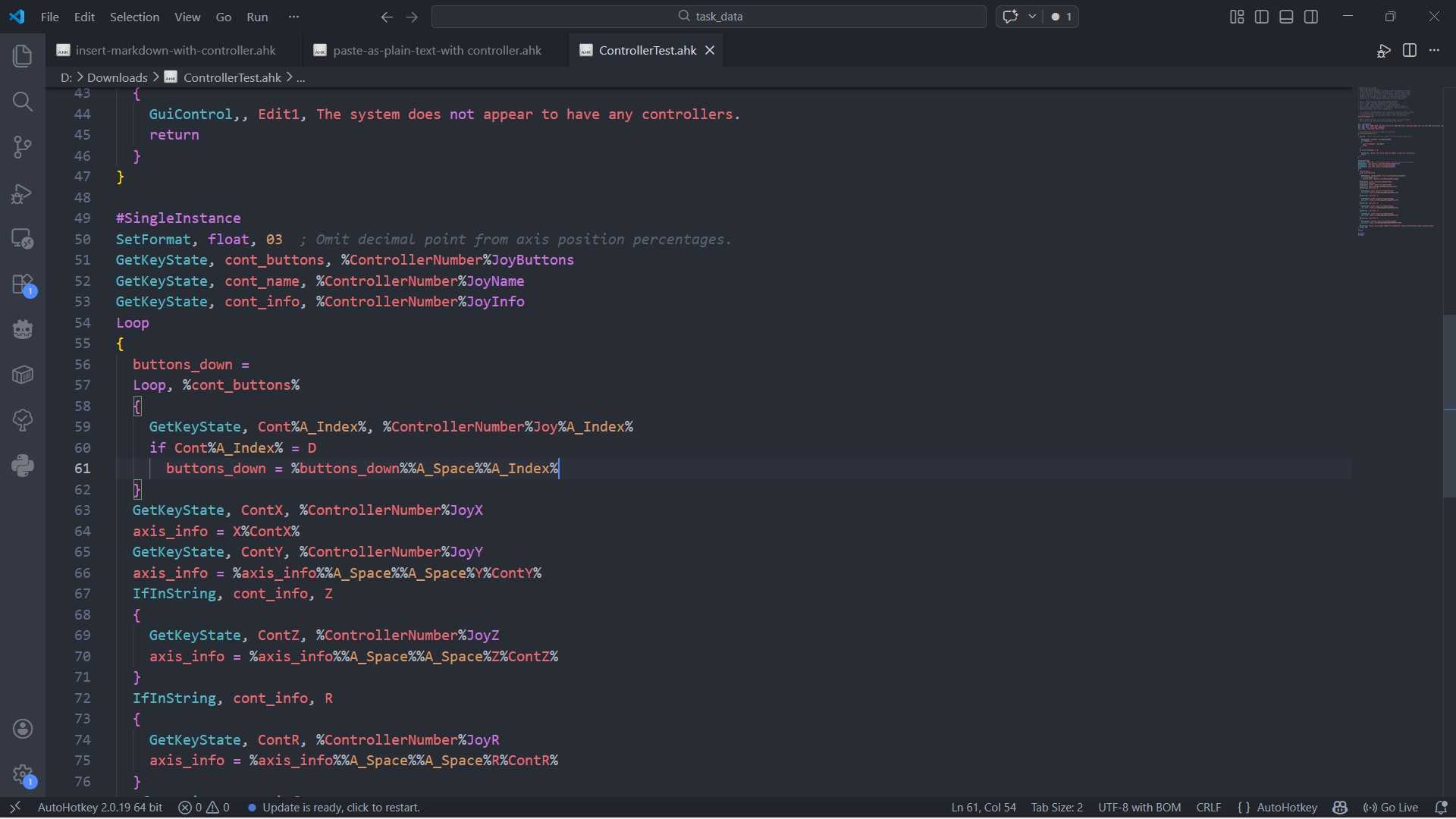Click the vertical editor scrollbar slider
1456x819 pixels.
(x=1449, y=406)
